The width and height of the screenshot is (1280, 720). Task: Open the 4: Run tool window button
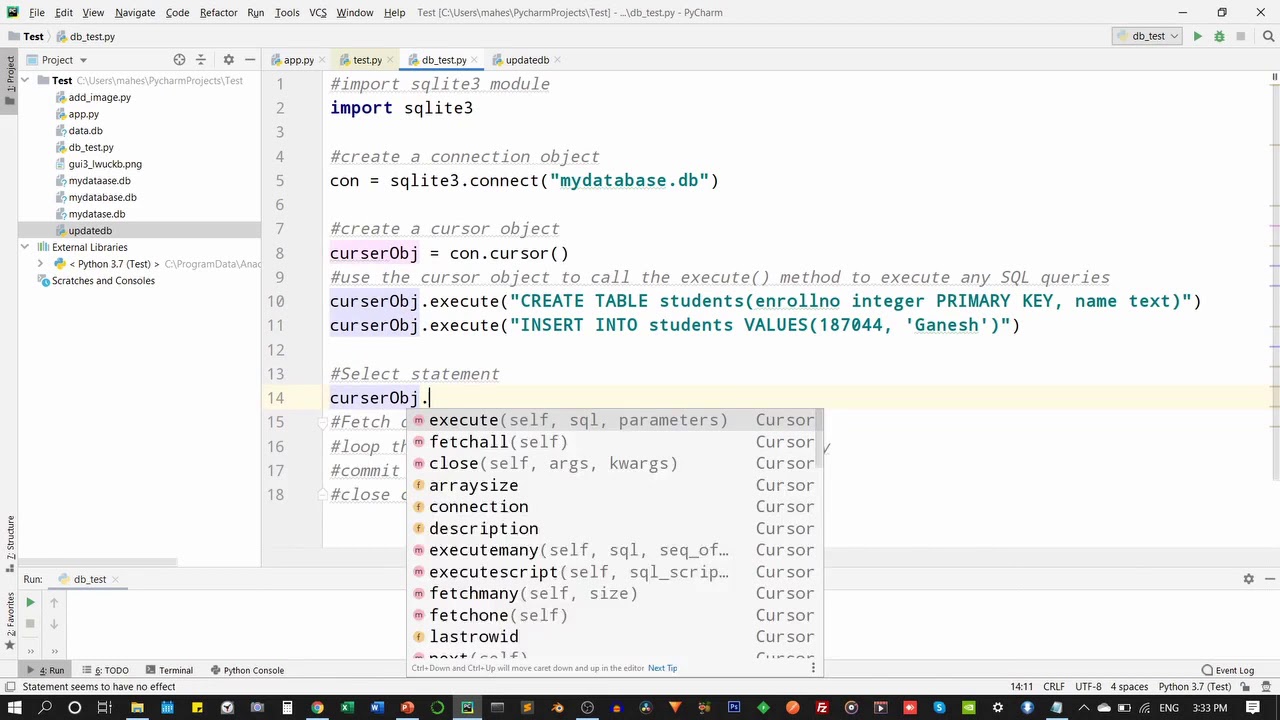click(46, 670)
